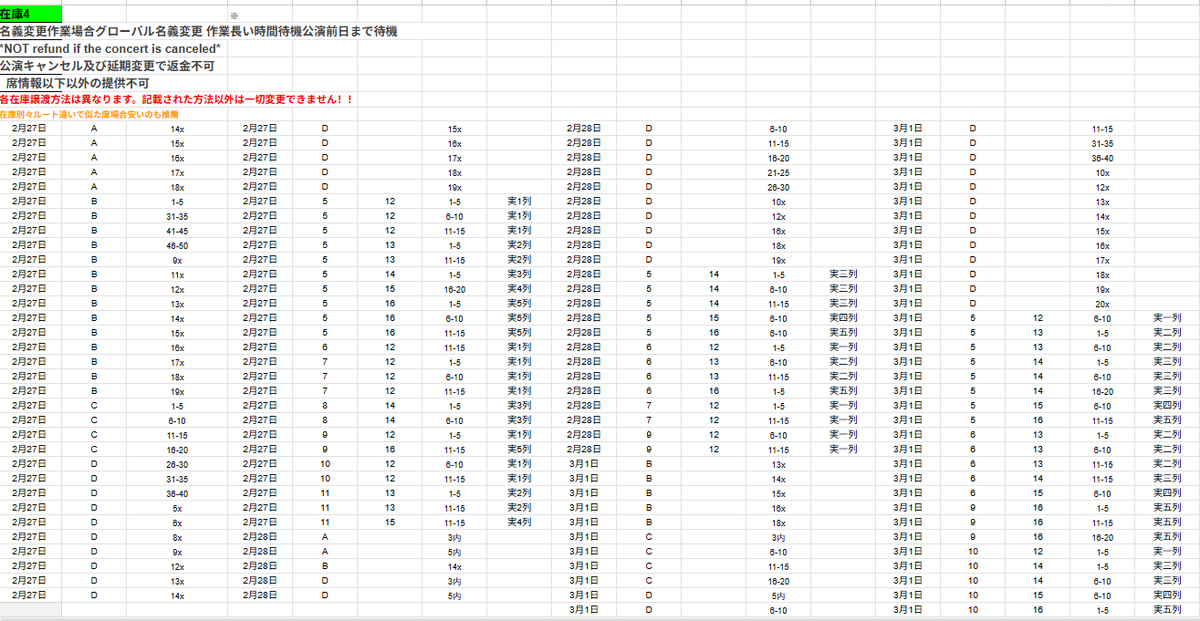The height and width of the screenshot is (621, 1200).
Task: Select the red 各在庫譲渡方法は異なります warning text
Action: (176, 100)
